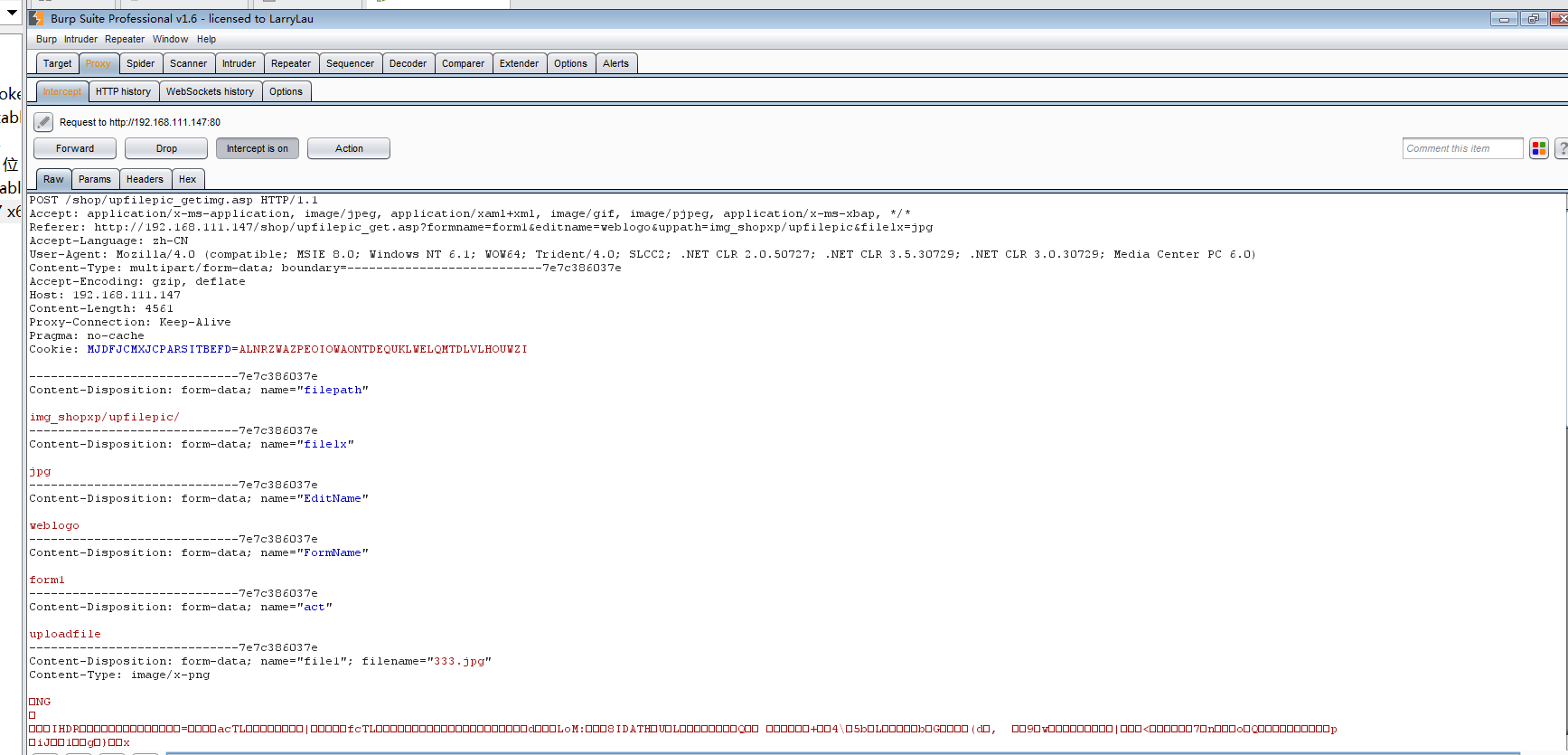Select the Proxy main tab

coord(99,63)
